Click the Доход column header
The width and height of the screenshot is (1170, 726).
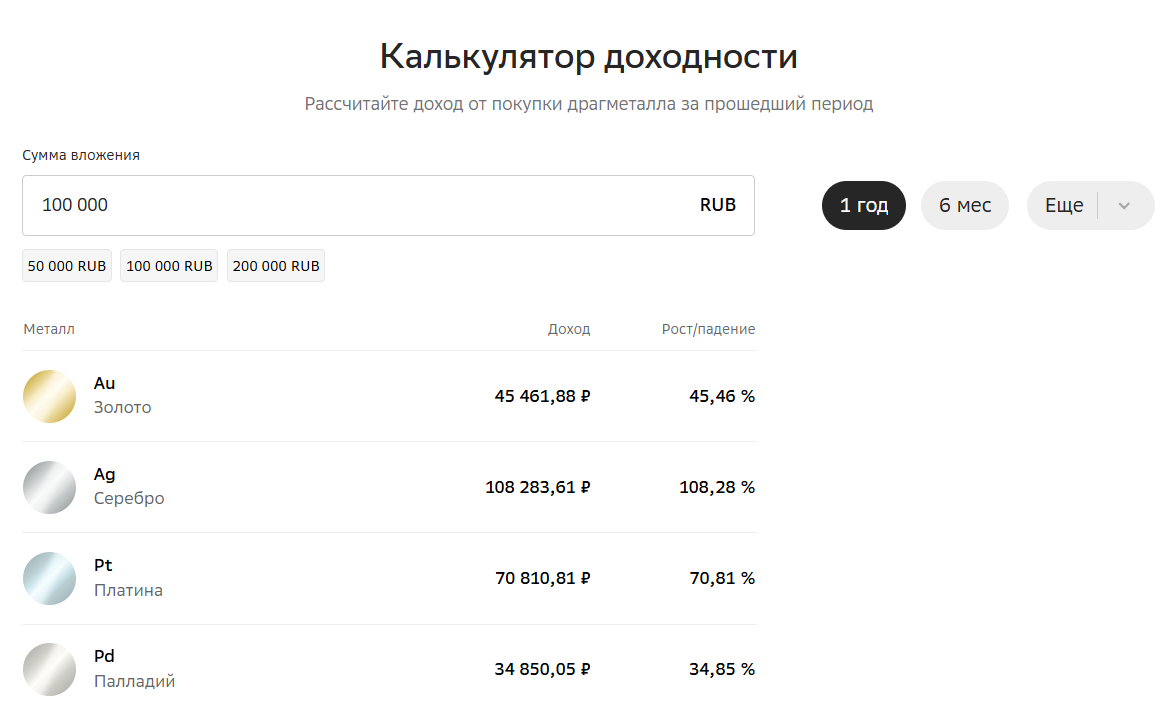pyautogui.click(x=569, y=329)
